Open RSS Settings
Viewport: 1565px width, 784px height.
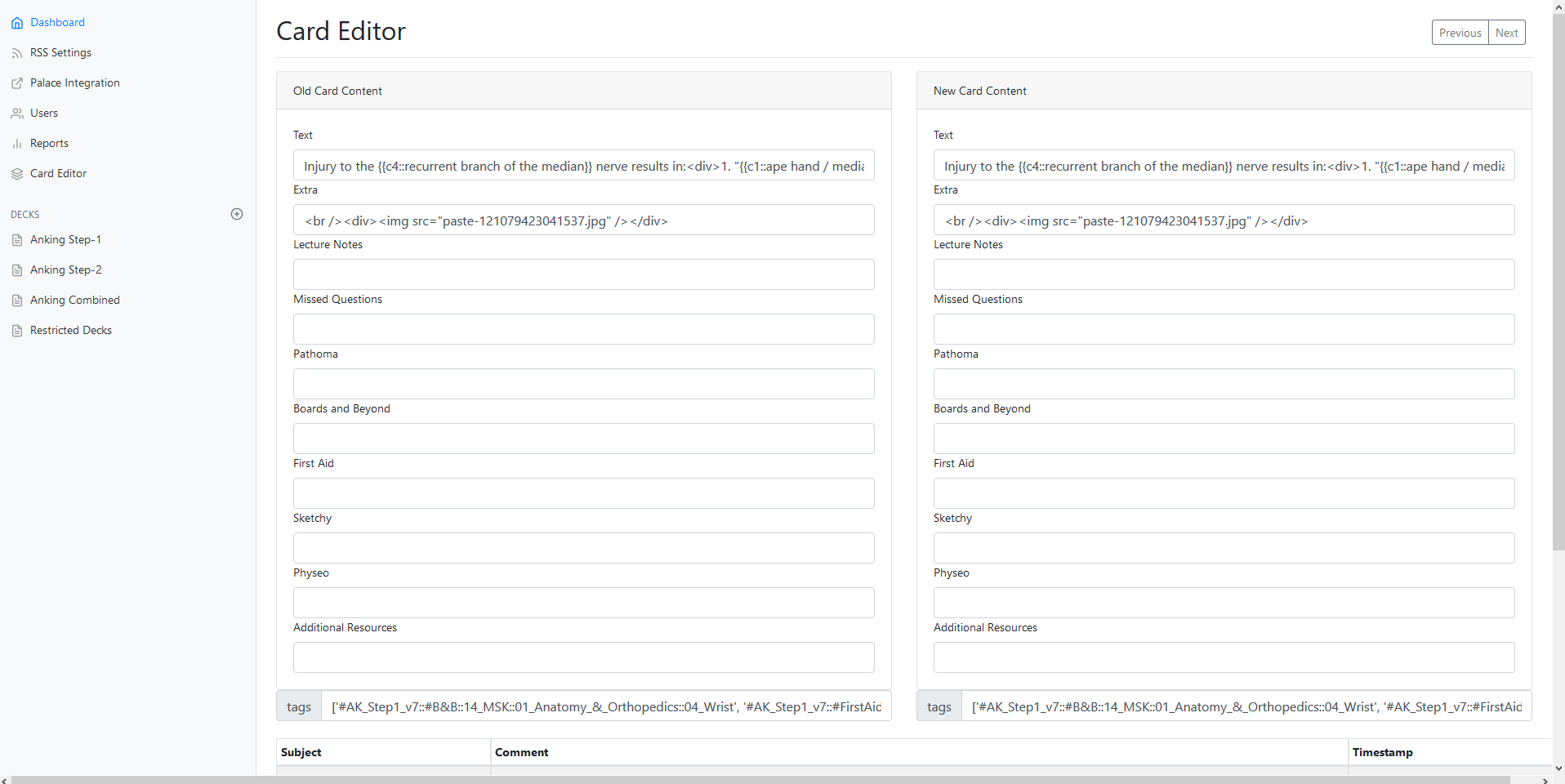click(x=60, y=52)
